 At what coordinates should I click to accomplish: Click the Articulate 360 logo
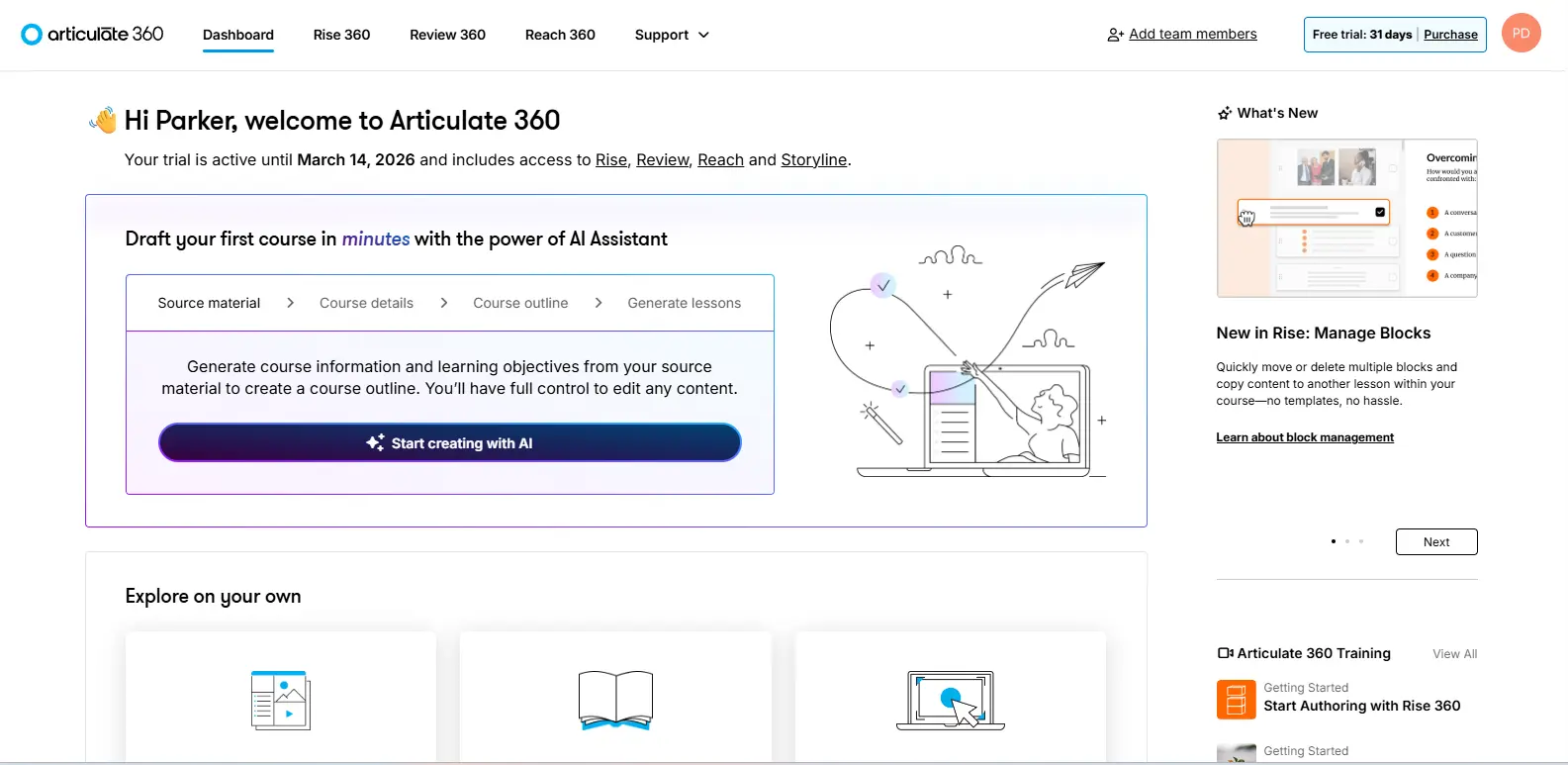(x=92, y=34)
